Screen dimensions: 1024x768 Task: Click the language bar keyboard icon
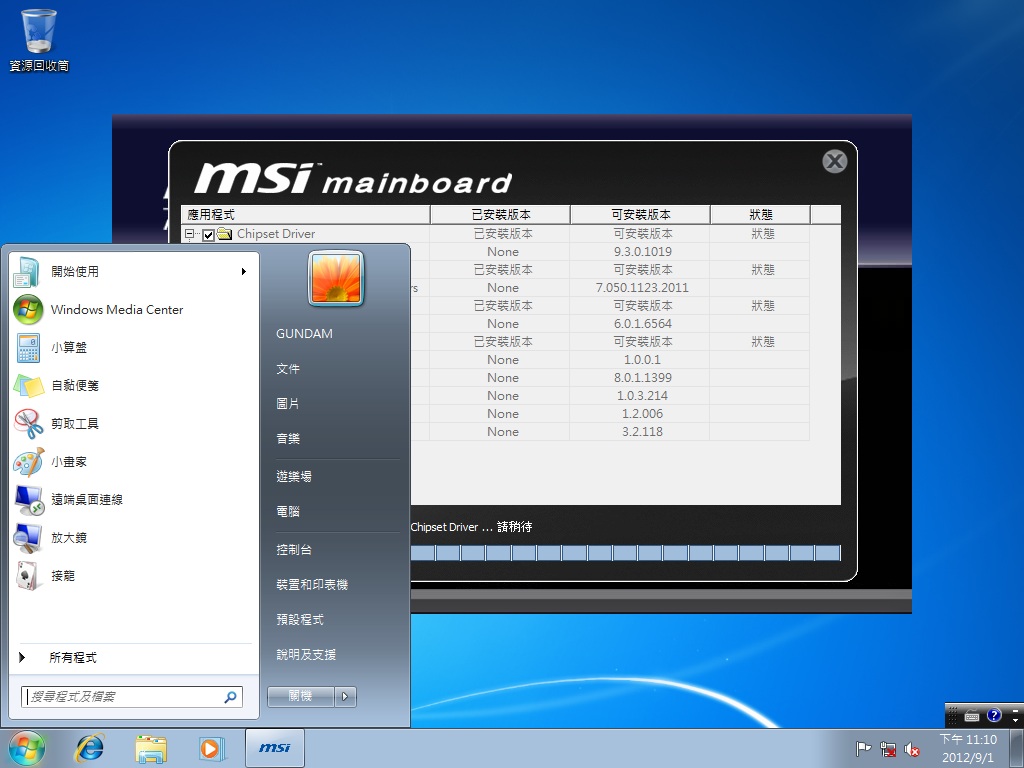click(x=972, y=716)
